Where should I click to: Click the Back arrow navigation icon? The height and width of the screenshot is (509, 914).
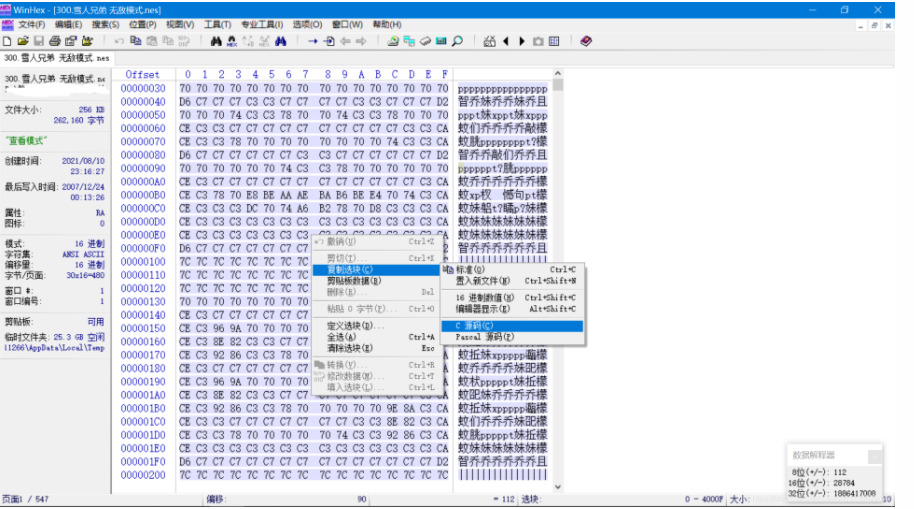[345, 41]
